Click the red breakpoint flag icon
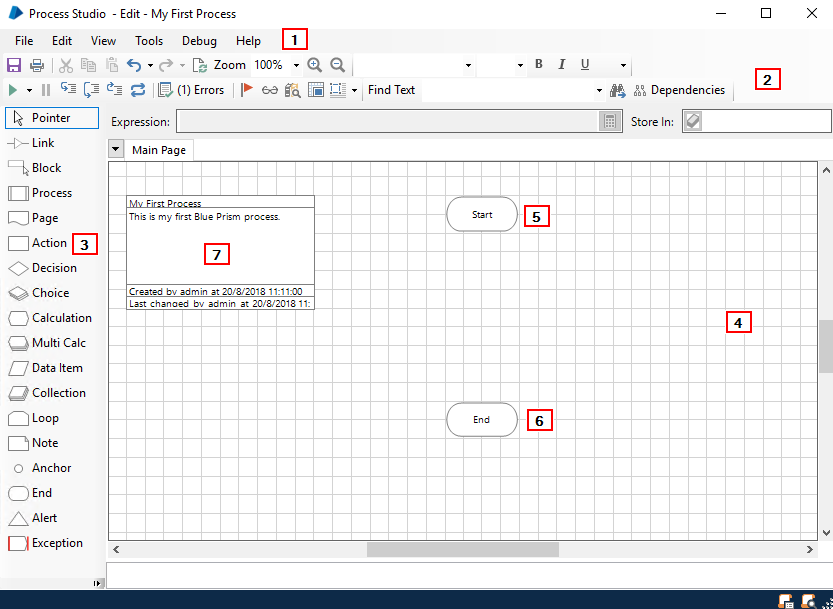The width and height of the screenshot is (833, 609). click(247, 90)
